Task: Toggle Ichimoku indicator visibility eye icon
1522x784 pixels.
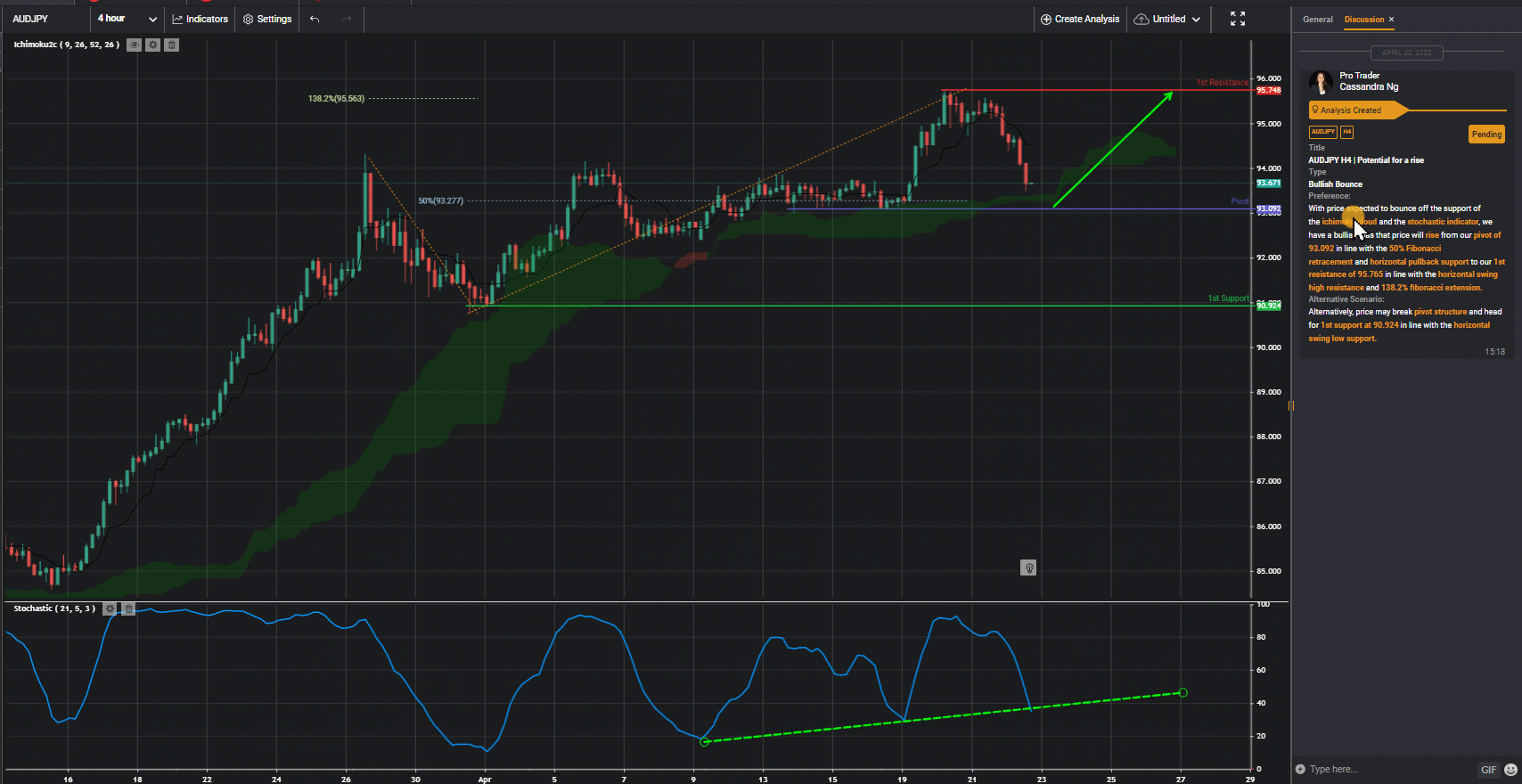Action: click(134, 45)
